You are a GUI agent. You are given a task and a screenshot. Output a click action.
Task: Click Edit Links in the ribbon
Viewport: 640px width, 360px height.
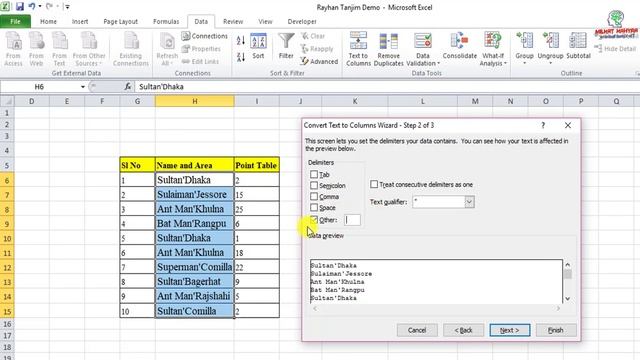point(200,61)
